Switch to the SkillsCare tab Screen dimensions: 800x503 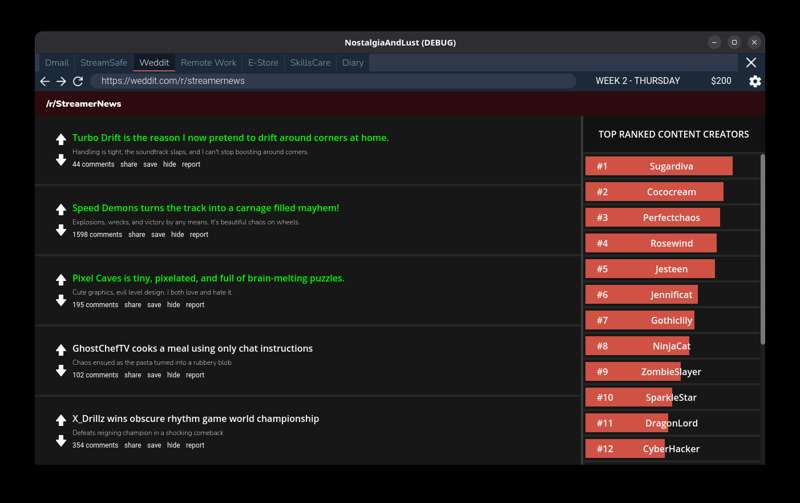coord(310,62)
